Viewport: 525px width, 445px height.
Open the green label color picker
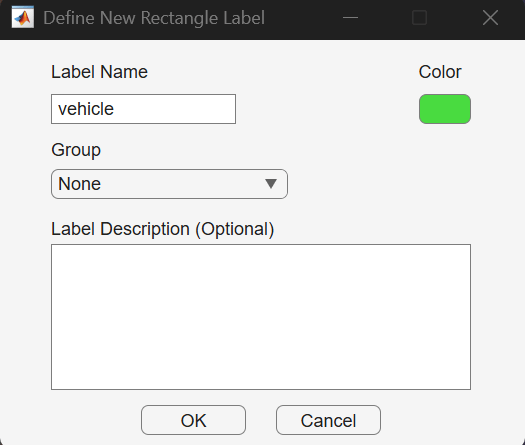tap(445, 109)
